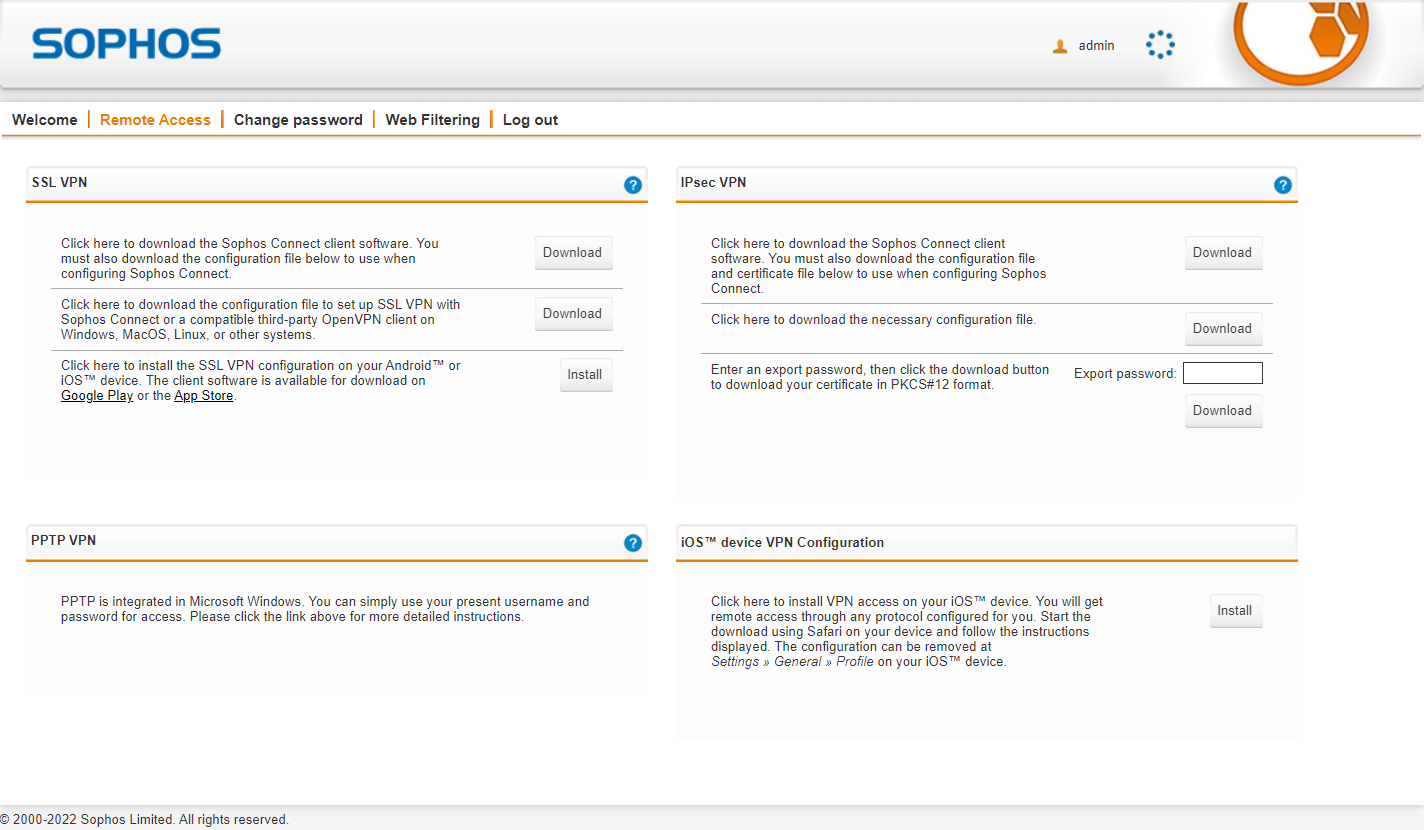Image resolution: width=1424 pixels, height=830 pixels.
Task: Download Sophos Connect client under IPsec VPN
Action: (x=1223, y=253)
